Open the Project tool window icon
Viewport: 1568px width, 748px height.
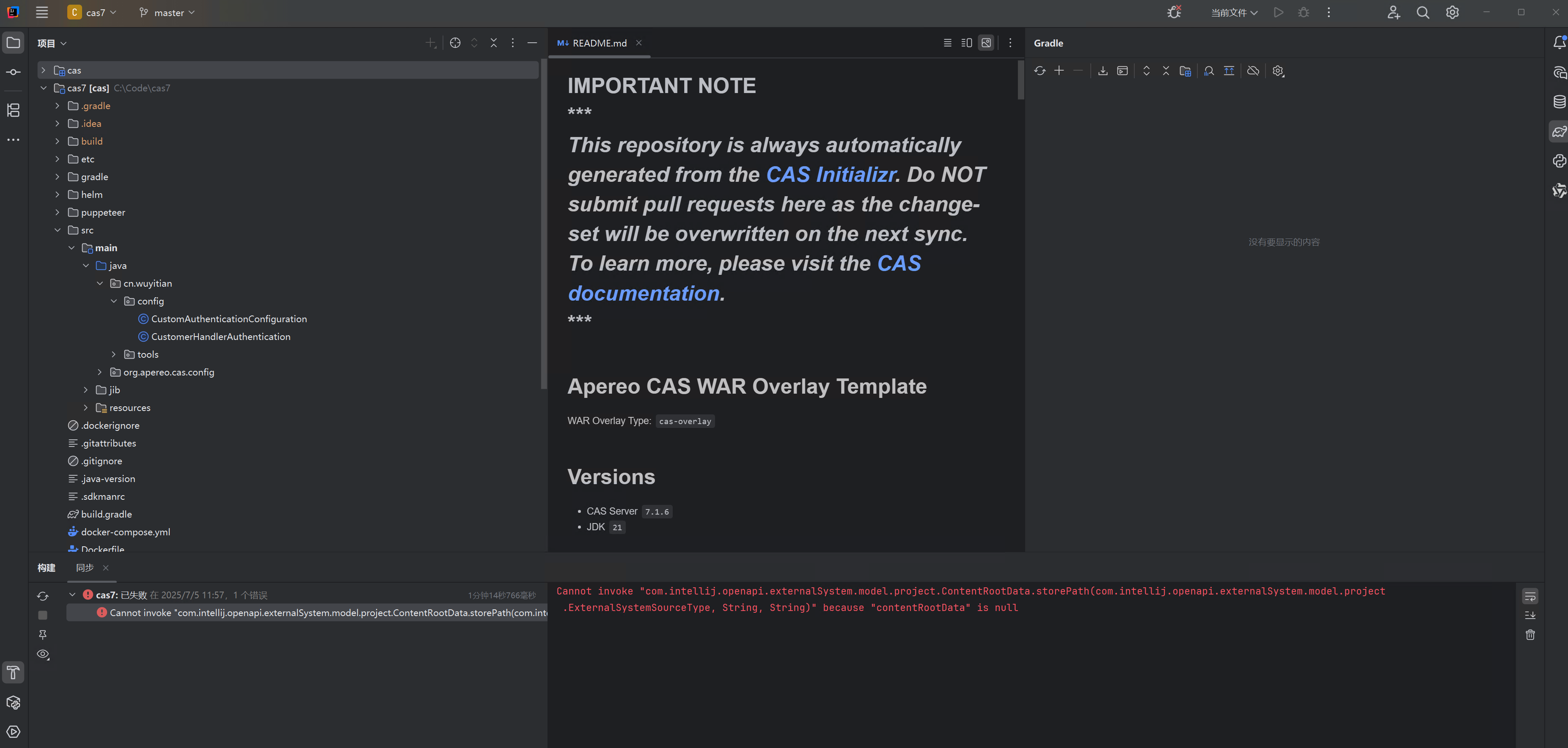(x=14, y=43)
